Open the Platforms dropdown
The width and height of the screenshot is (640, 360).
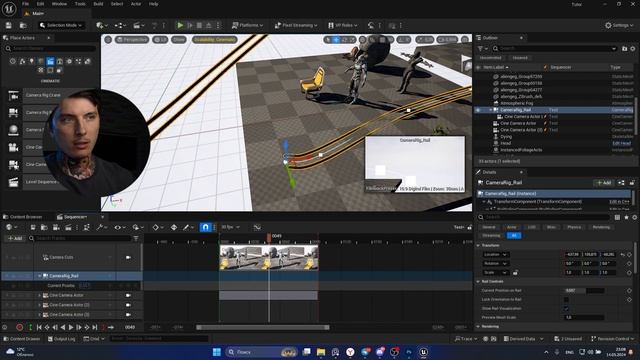click(247, 25)
